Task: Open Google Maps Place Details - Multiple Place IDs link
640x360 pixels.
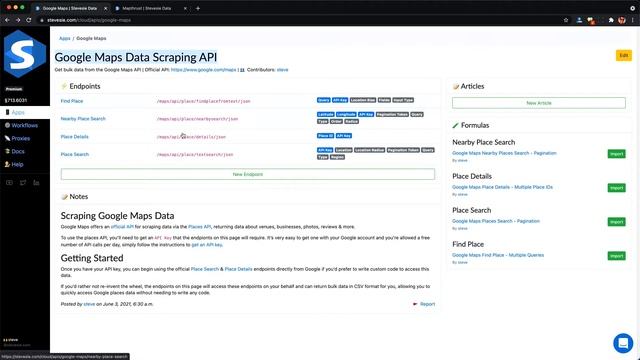Action: point(502,187)
